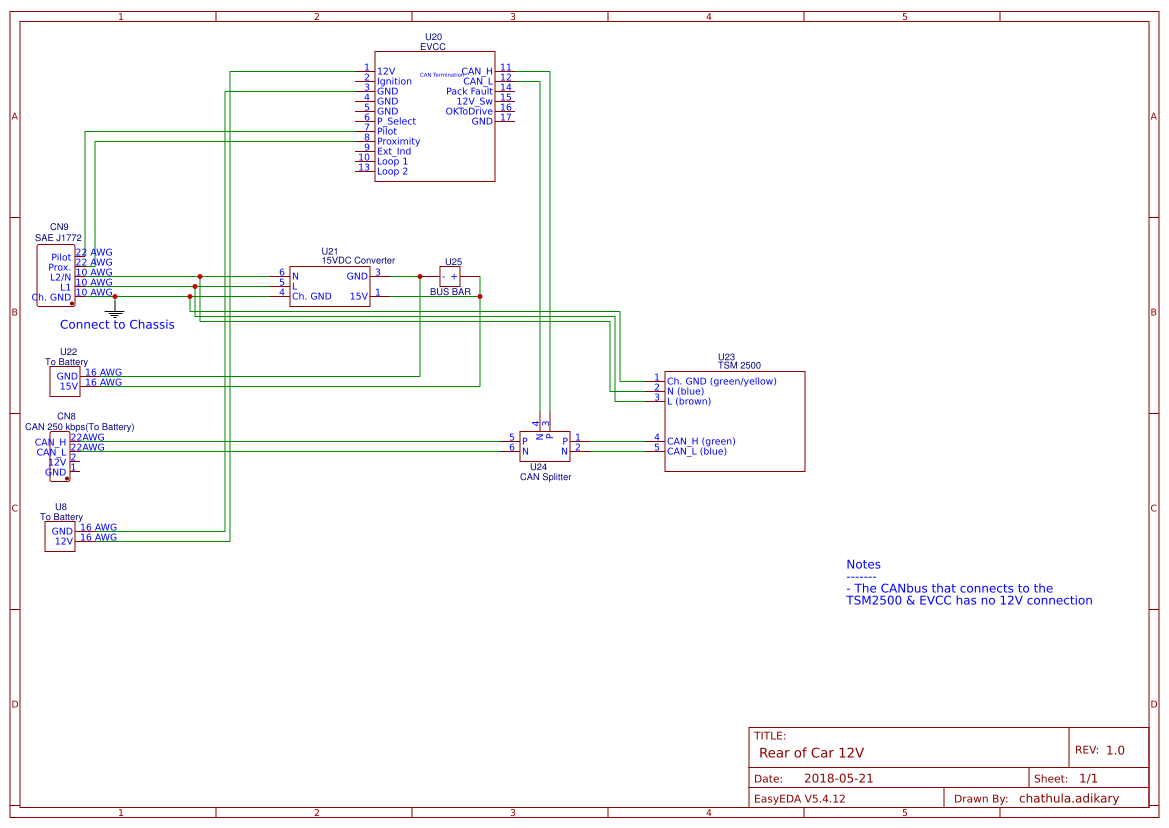Click the Rear of Car 12V title text
Image resolution: width=1169 pixels, height=828 pixels.
point(813,753)
